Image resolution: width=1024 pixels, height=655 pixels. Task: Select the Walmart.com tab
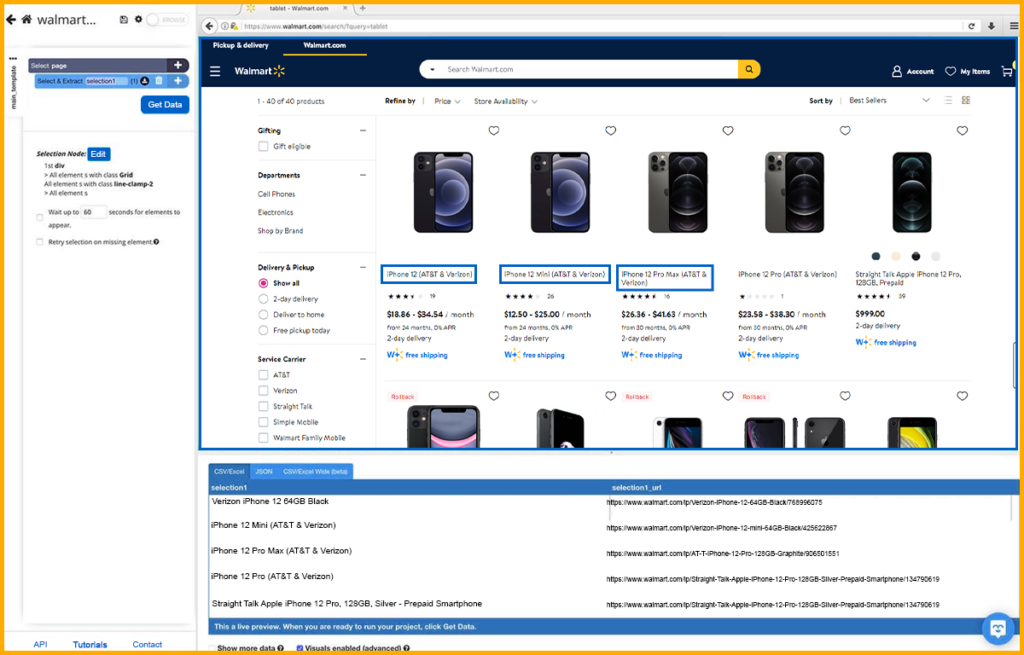(x=325, y=46)
